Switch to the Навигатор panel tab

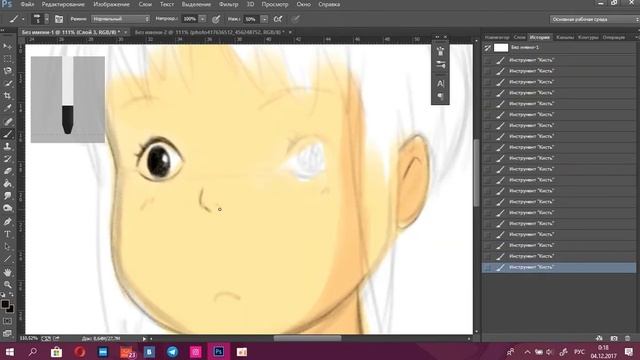coord(497,37)
